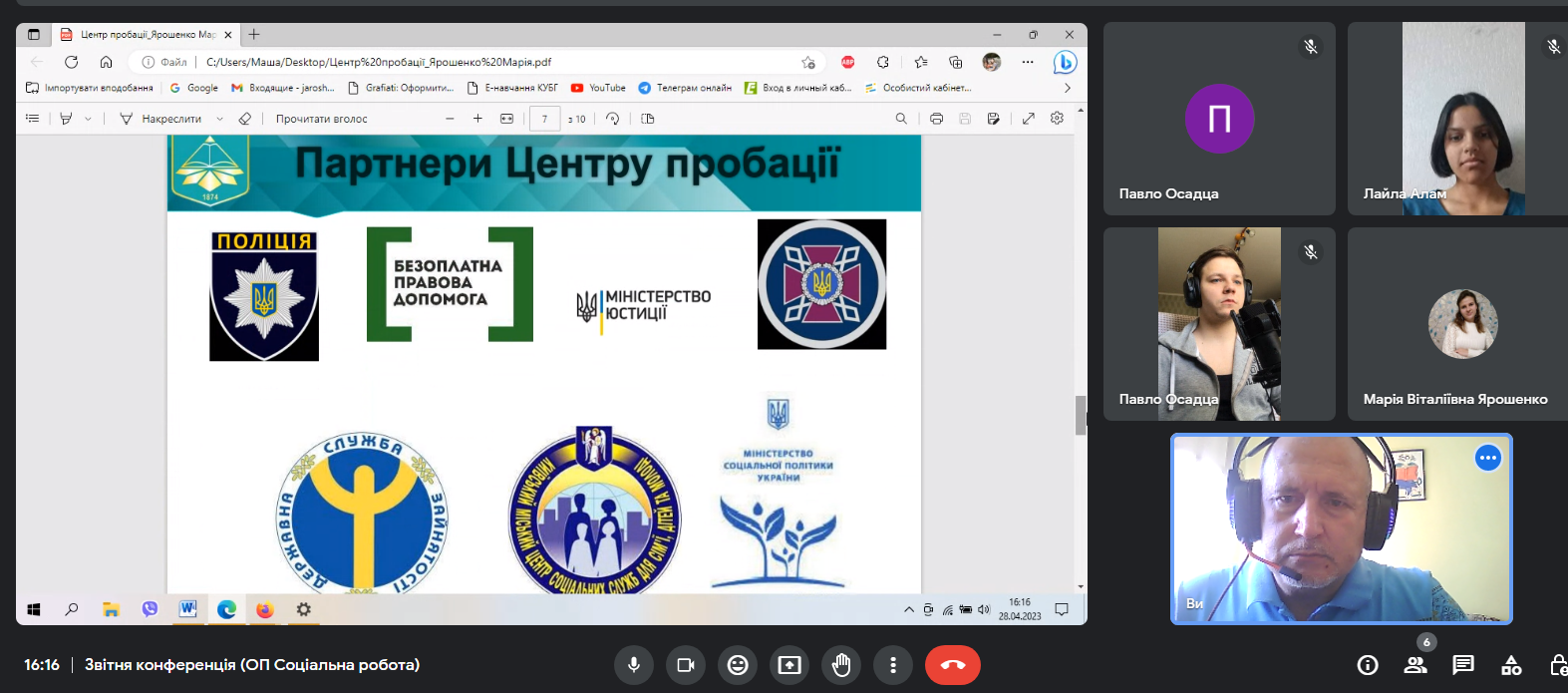Show hidden tray icons chevron
1568x693 pixels.
908,609
